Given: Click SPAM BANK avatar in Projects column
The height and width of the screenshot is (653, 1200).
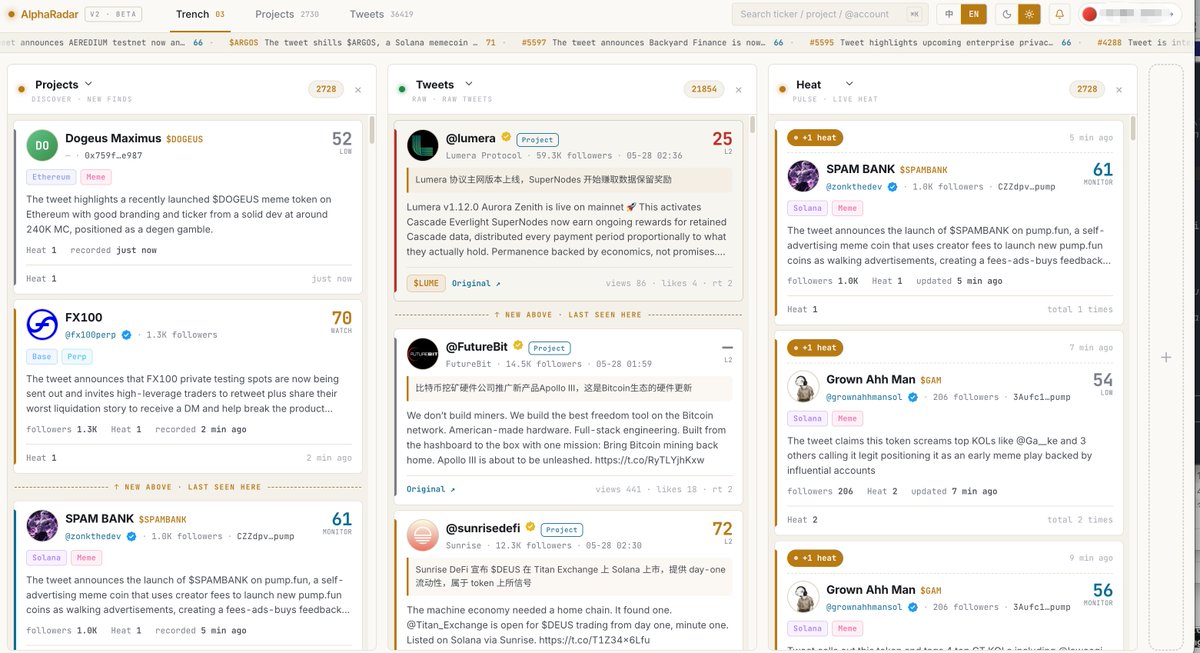Looking at the screenshot, I should tap(42, 526).
